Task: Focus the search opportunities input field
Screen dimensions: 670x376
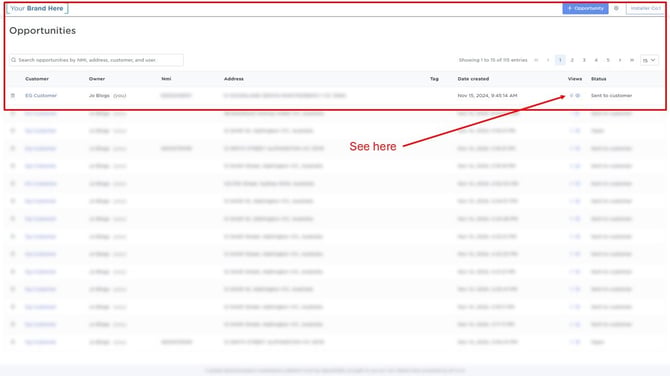Action: pos(96,60)
